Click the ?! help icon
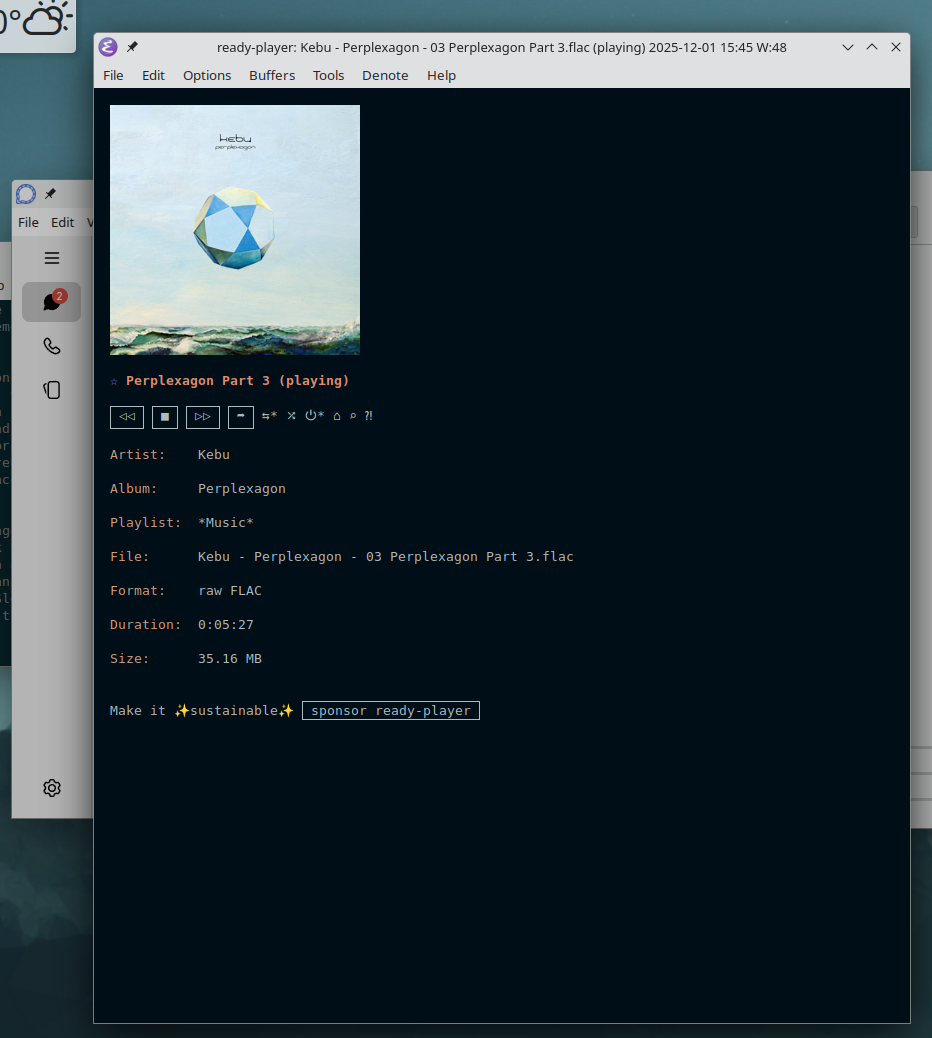The height and width of the screenshot is (1038, 932). [369, 416]
